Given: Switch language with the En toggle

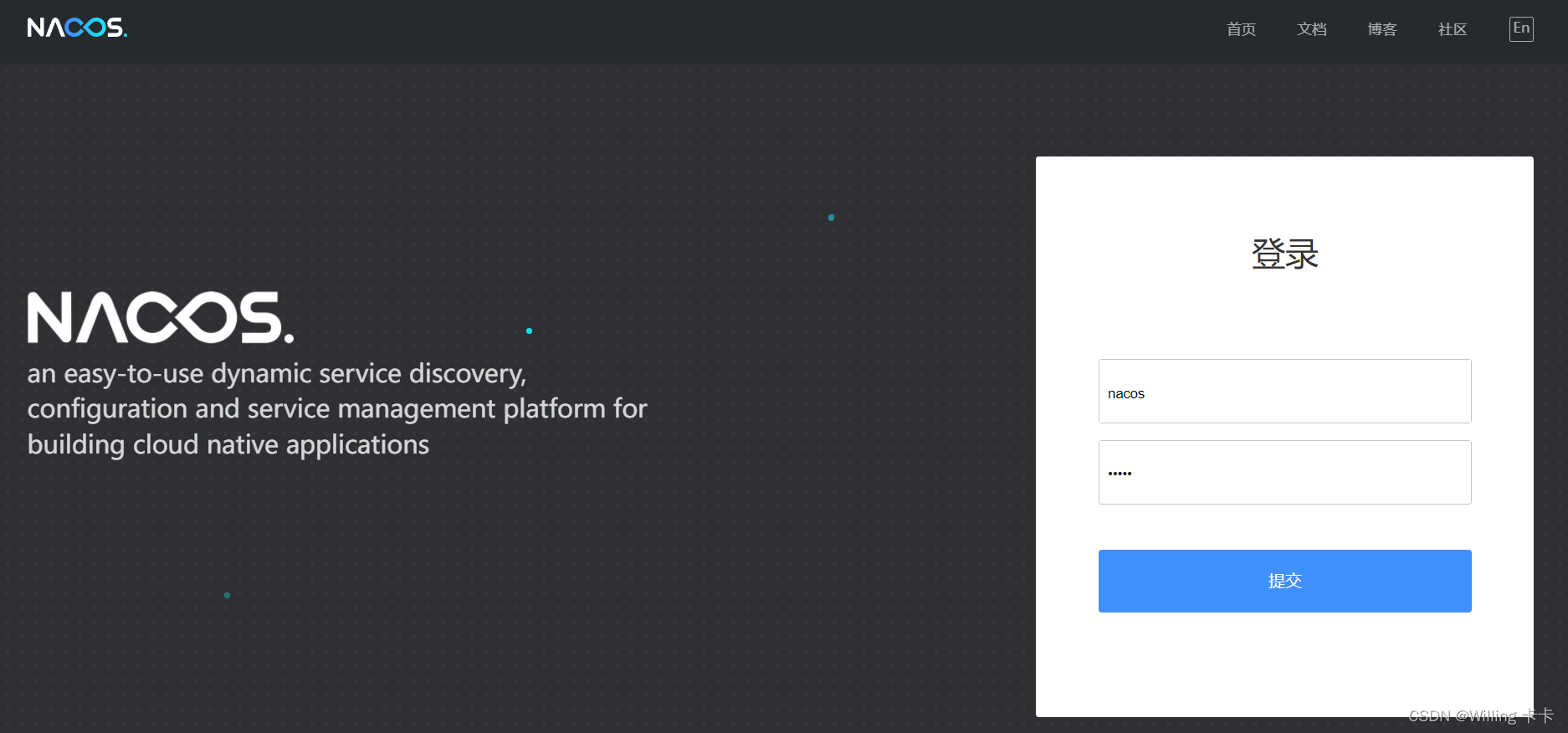Looking at the screenshot, I should [x=1521, y=28].
